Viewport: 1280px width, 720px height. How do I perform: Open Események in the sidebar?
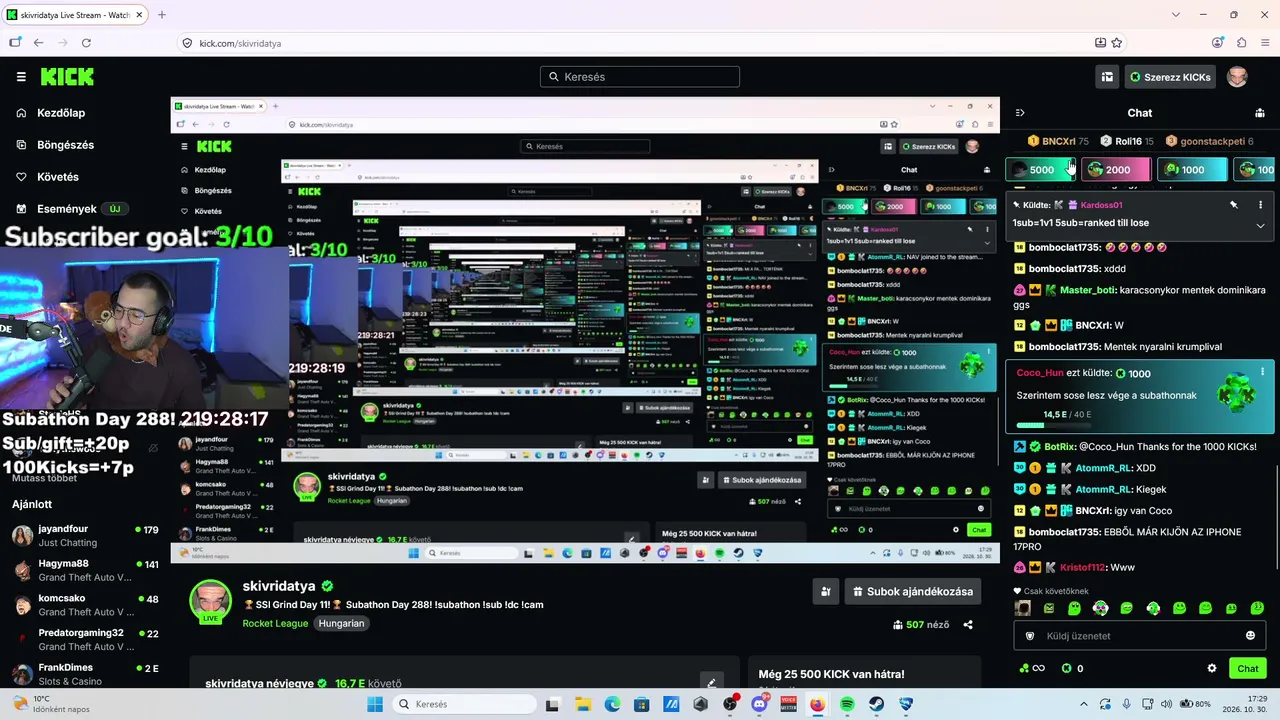click(68, 209)
